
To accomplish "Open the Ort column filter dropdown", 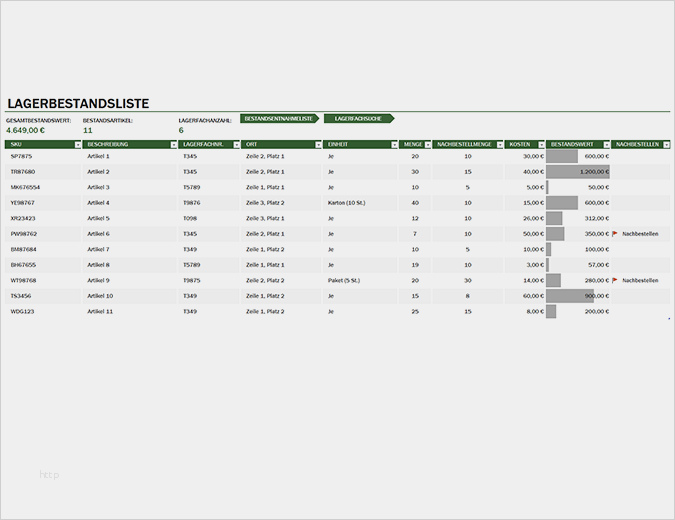I will pos(318,145).
